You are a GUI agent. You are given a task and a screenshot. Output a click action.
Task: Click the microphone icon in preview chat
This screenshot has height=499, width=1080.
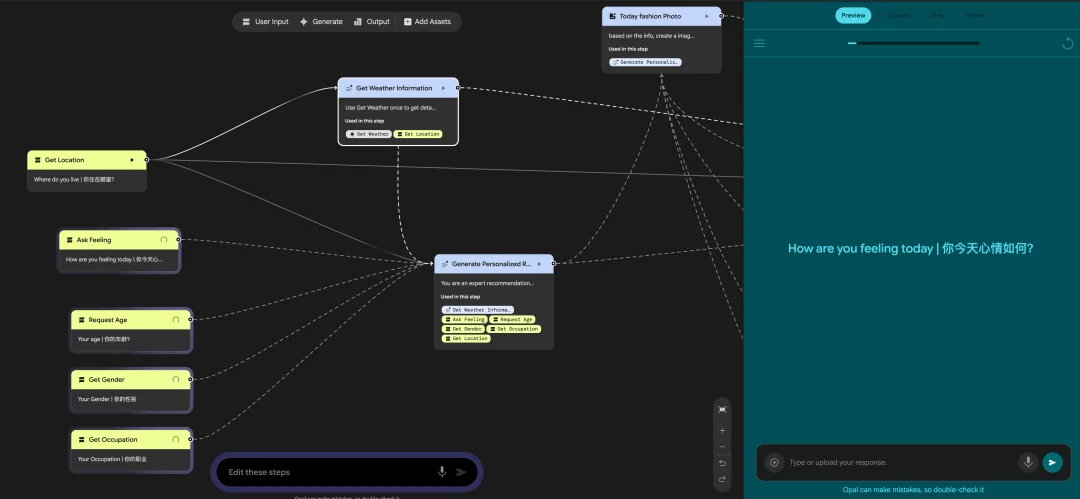[1027, 462]
